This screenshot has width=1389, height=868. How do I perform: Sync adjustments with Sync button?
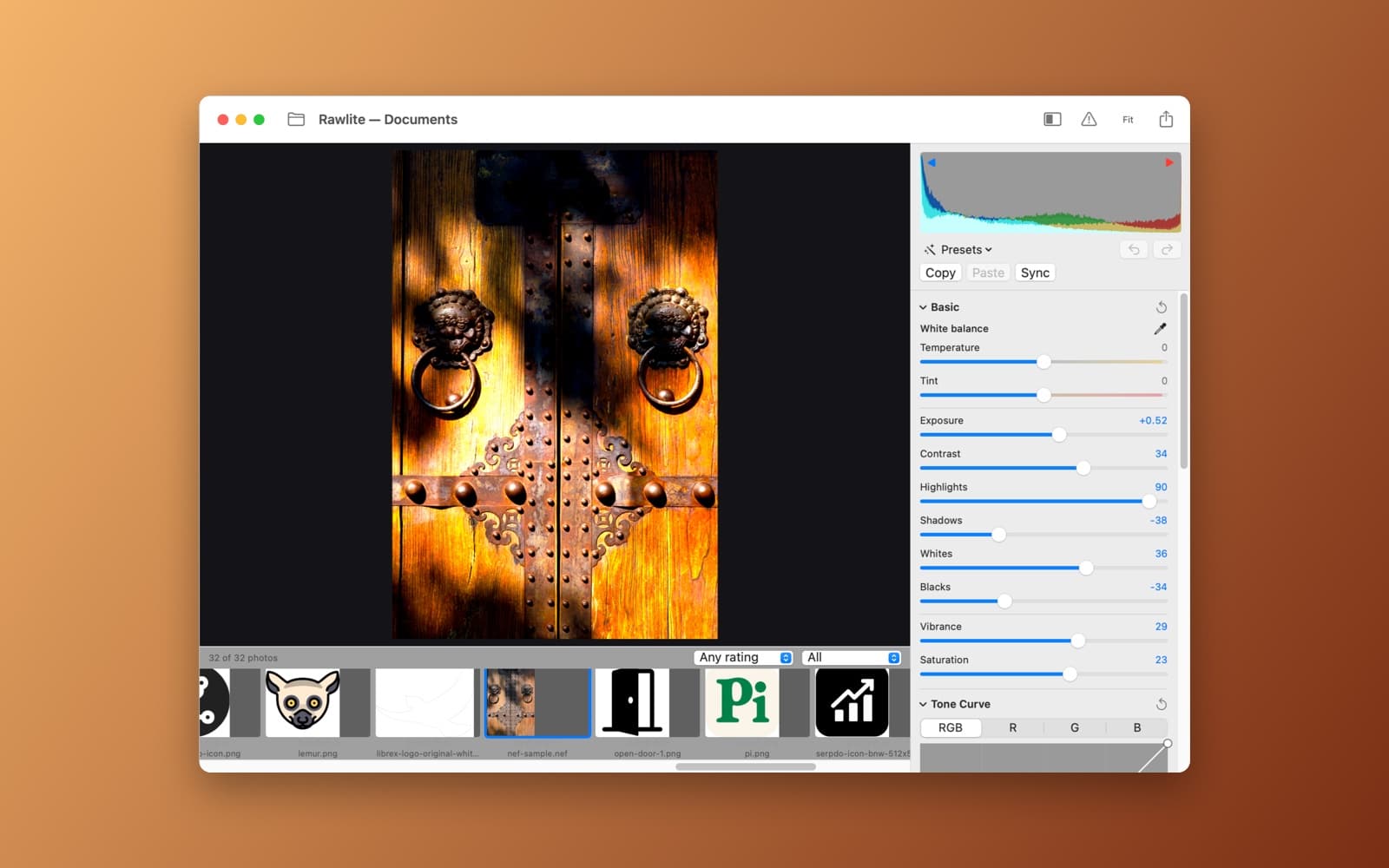pyautogui.click(x=1035, y=273)
